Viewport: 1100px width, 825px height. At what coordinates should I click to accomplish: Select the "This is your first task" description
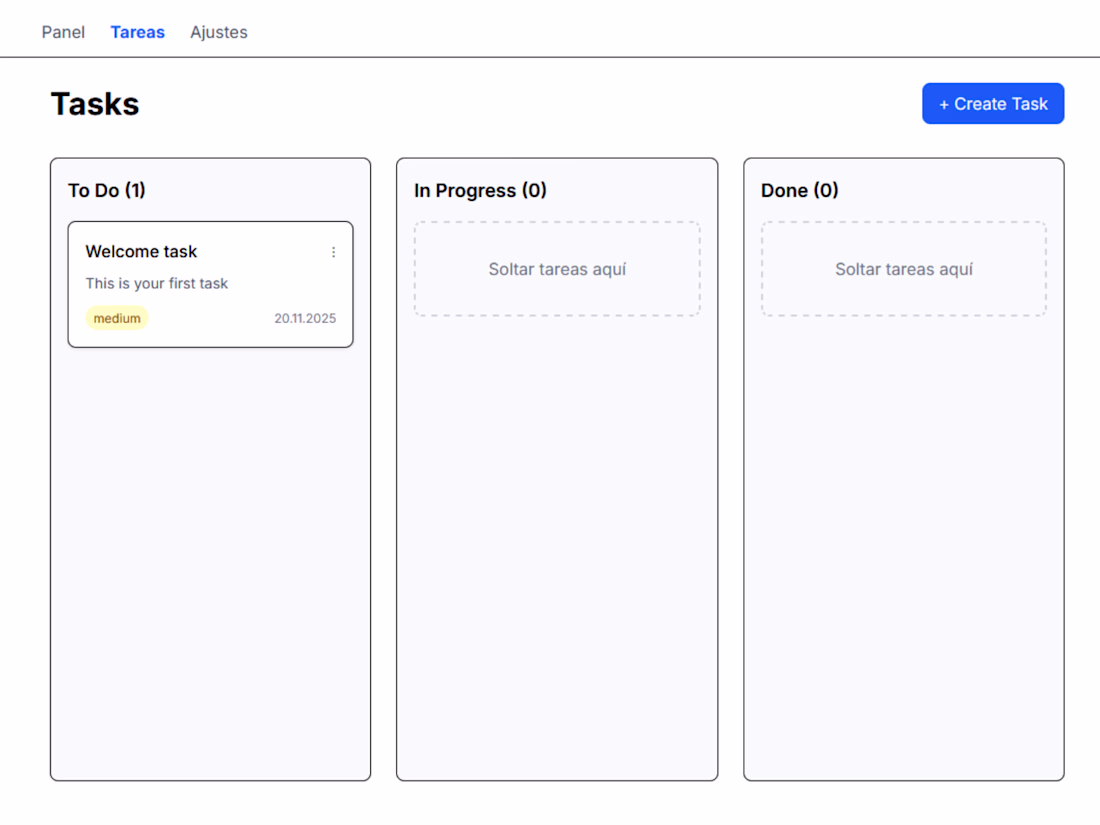[x=157, y=284]
